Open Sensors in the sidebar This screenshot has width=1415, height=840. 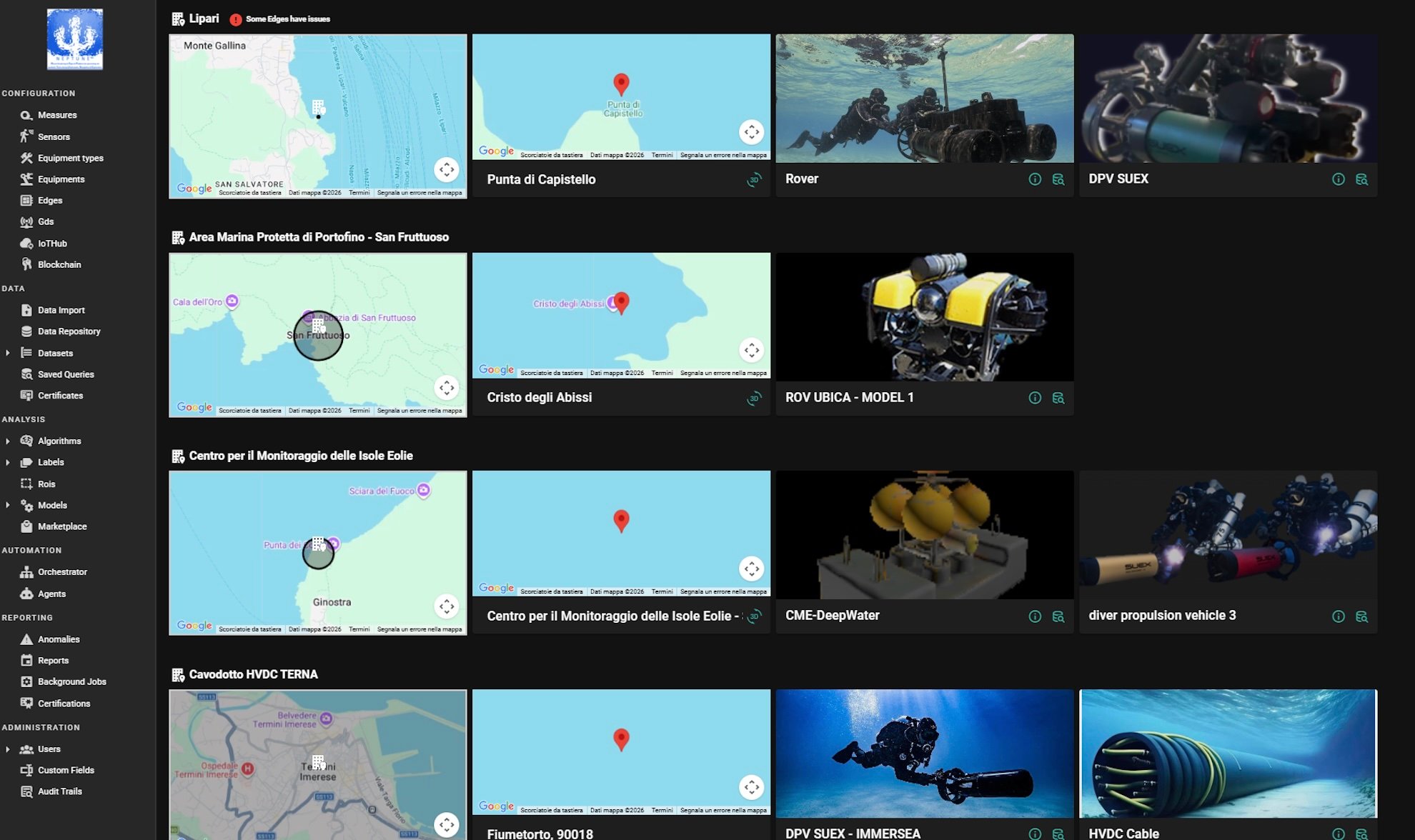click(x=54, y=136)
